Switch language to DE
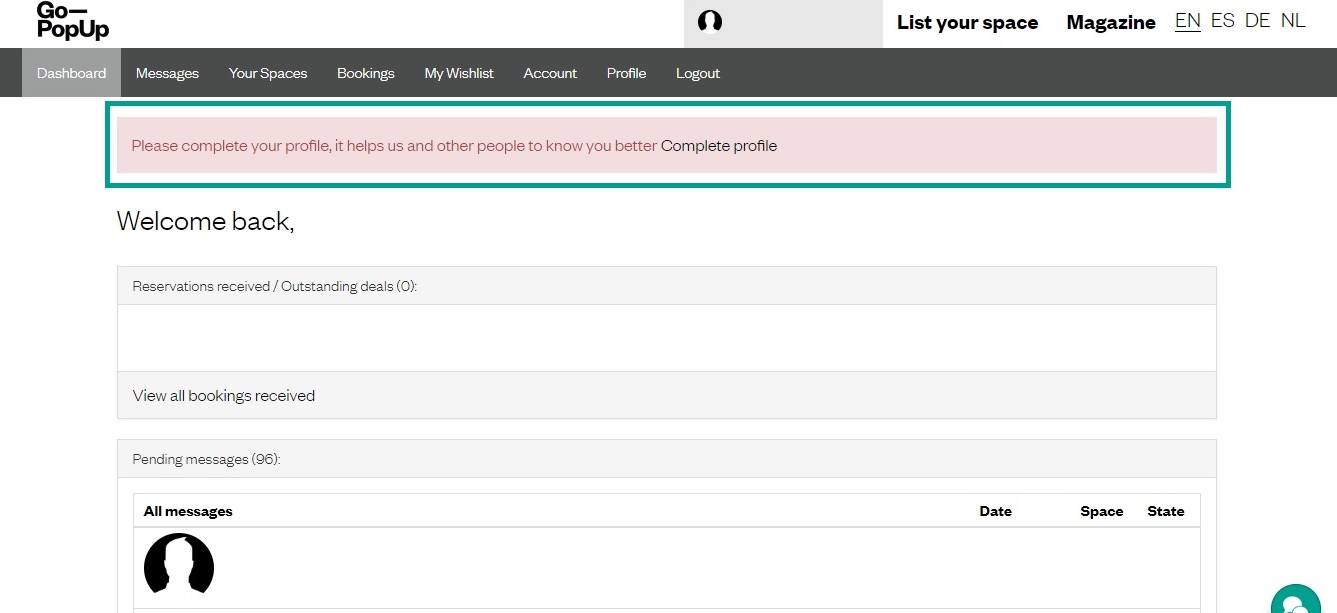The width and height of the screenshot is (1337, 613). tap(1257, 21)
